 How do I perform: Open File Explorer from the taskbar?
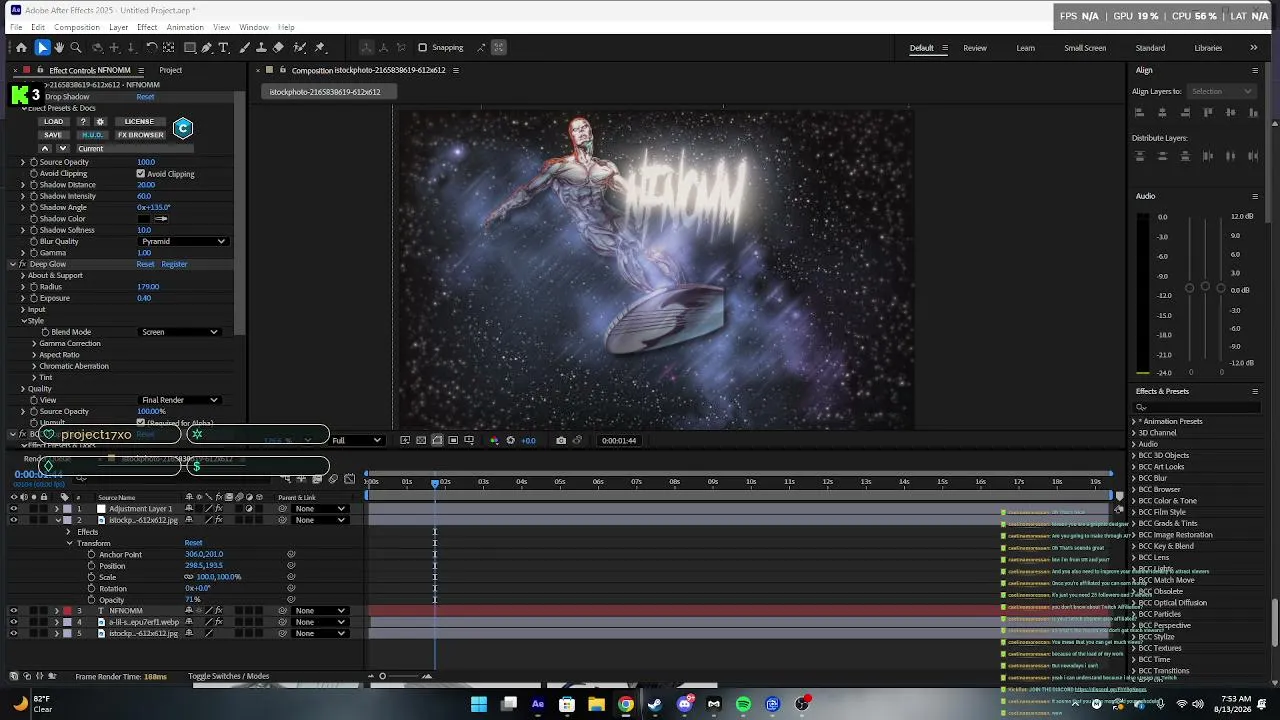[x=596, y=704]
